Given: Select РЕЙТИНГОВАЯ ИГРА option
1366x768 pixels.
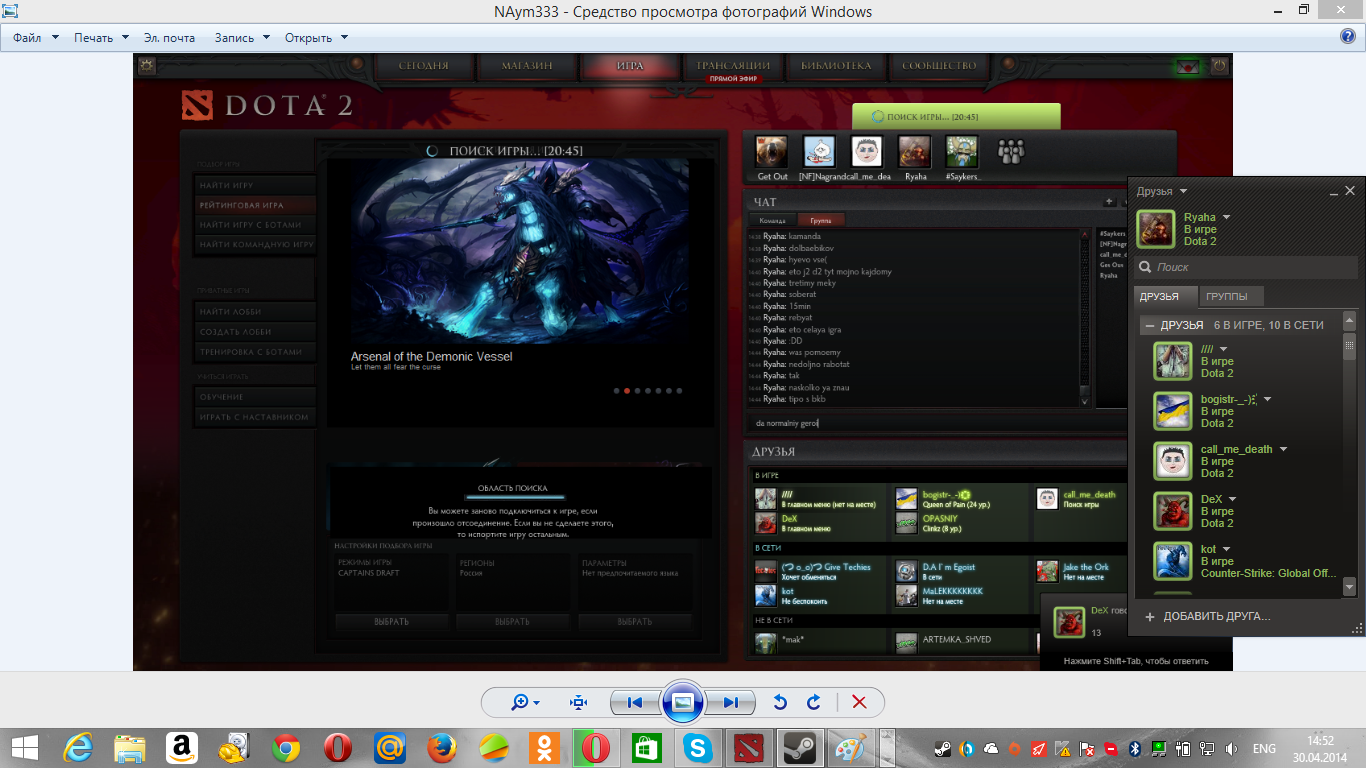Looking at the screenshot, I should tap(255, 205).
